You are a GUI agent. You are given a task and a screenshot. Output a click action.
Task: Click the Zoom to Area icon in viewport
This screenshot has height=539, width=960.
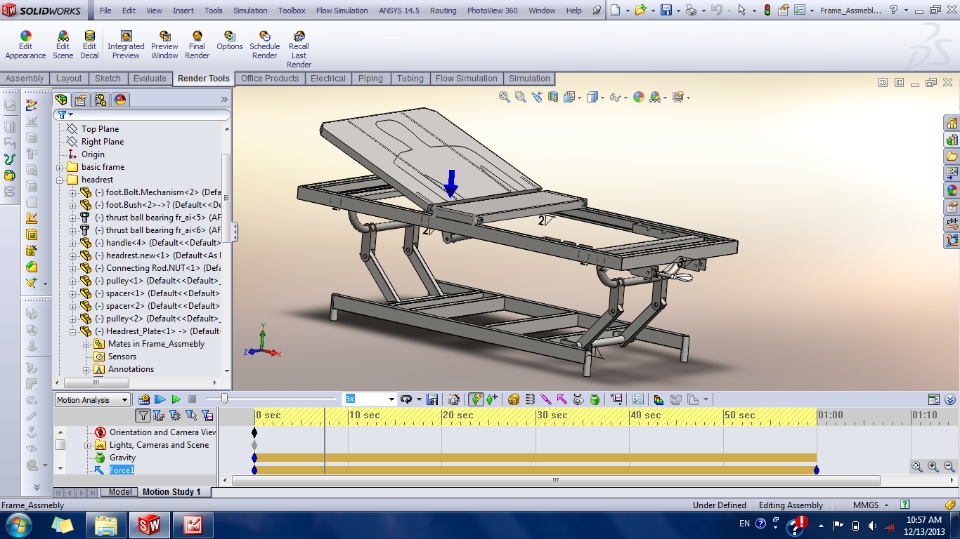(x=520, y=97)
